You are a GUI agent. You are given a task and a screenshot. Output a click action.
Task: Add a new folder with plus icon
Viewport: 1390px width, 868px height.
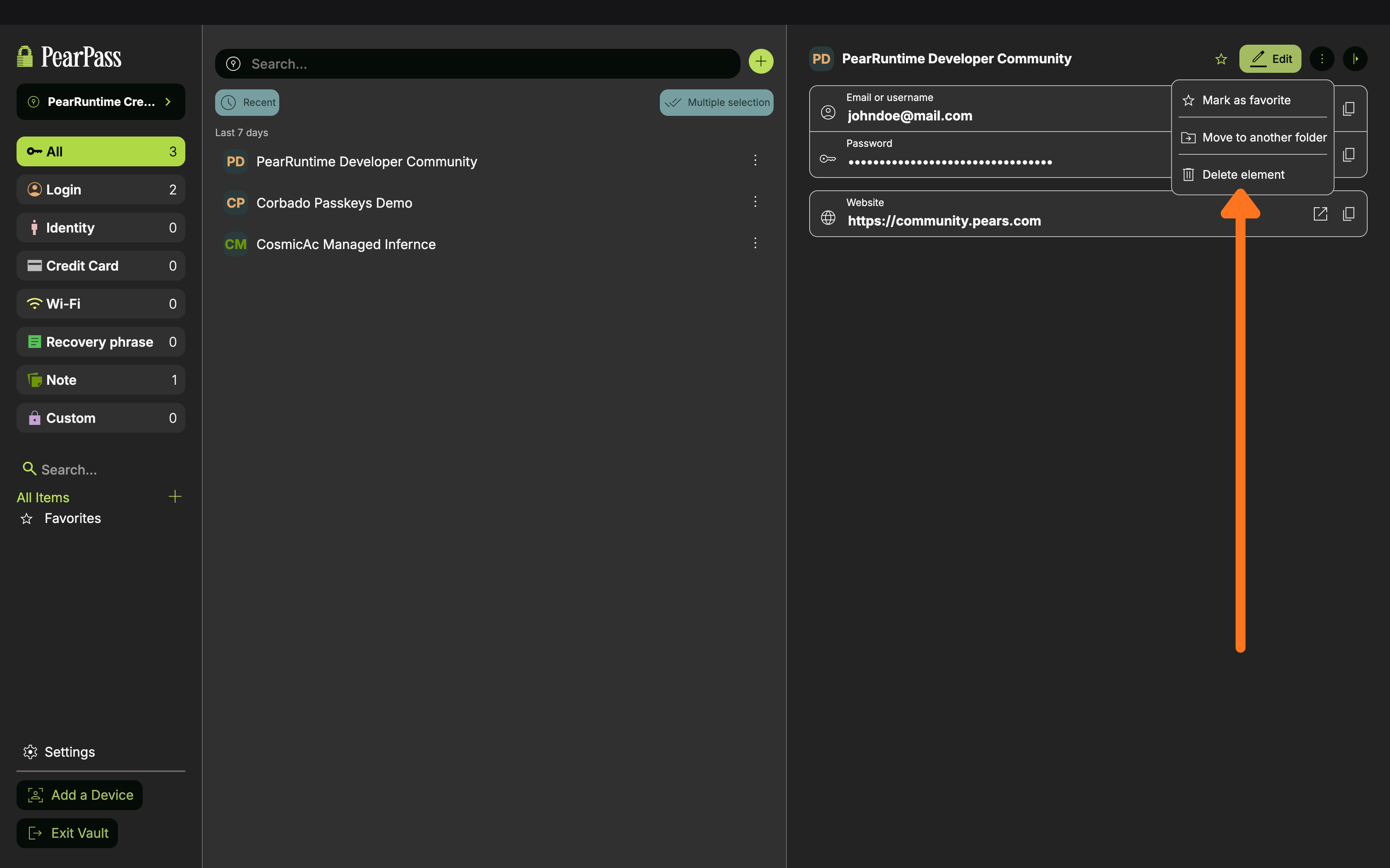pyautogui.click(x=175, y=496)
